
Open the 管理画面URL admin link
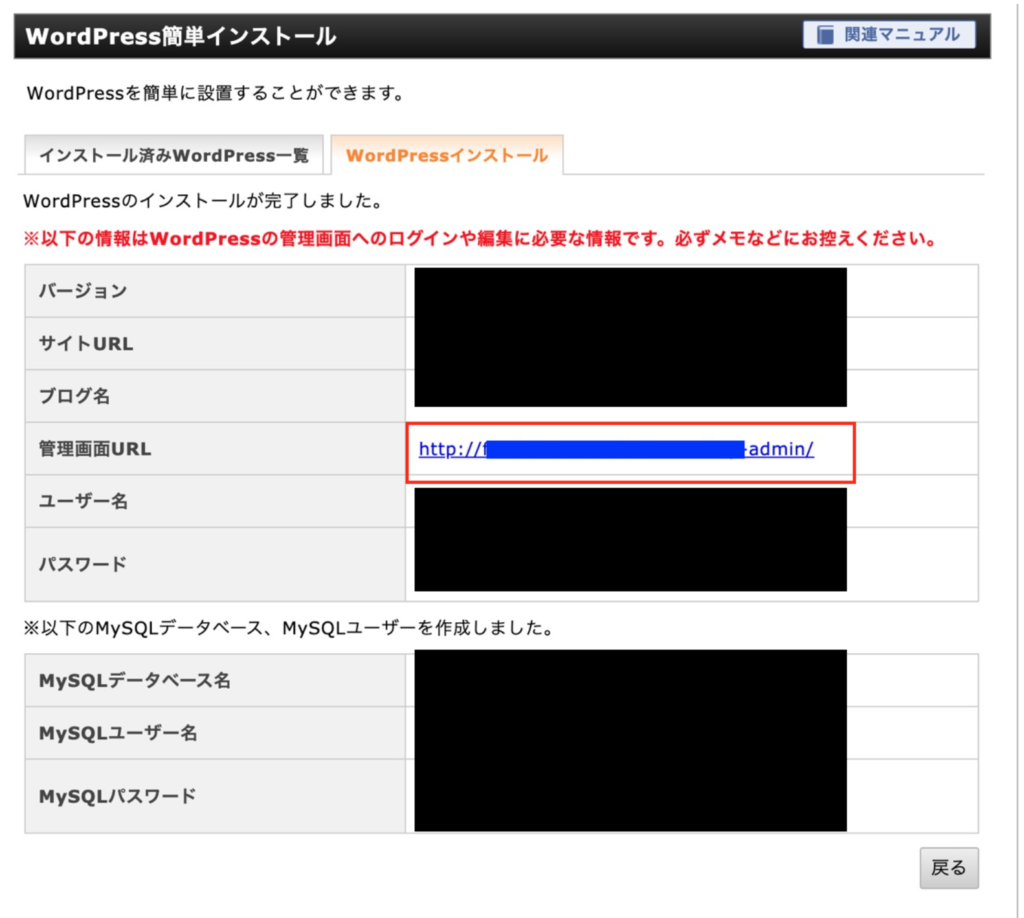[616, 449]
